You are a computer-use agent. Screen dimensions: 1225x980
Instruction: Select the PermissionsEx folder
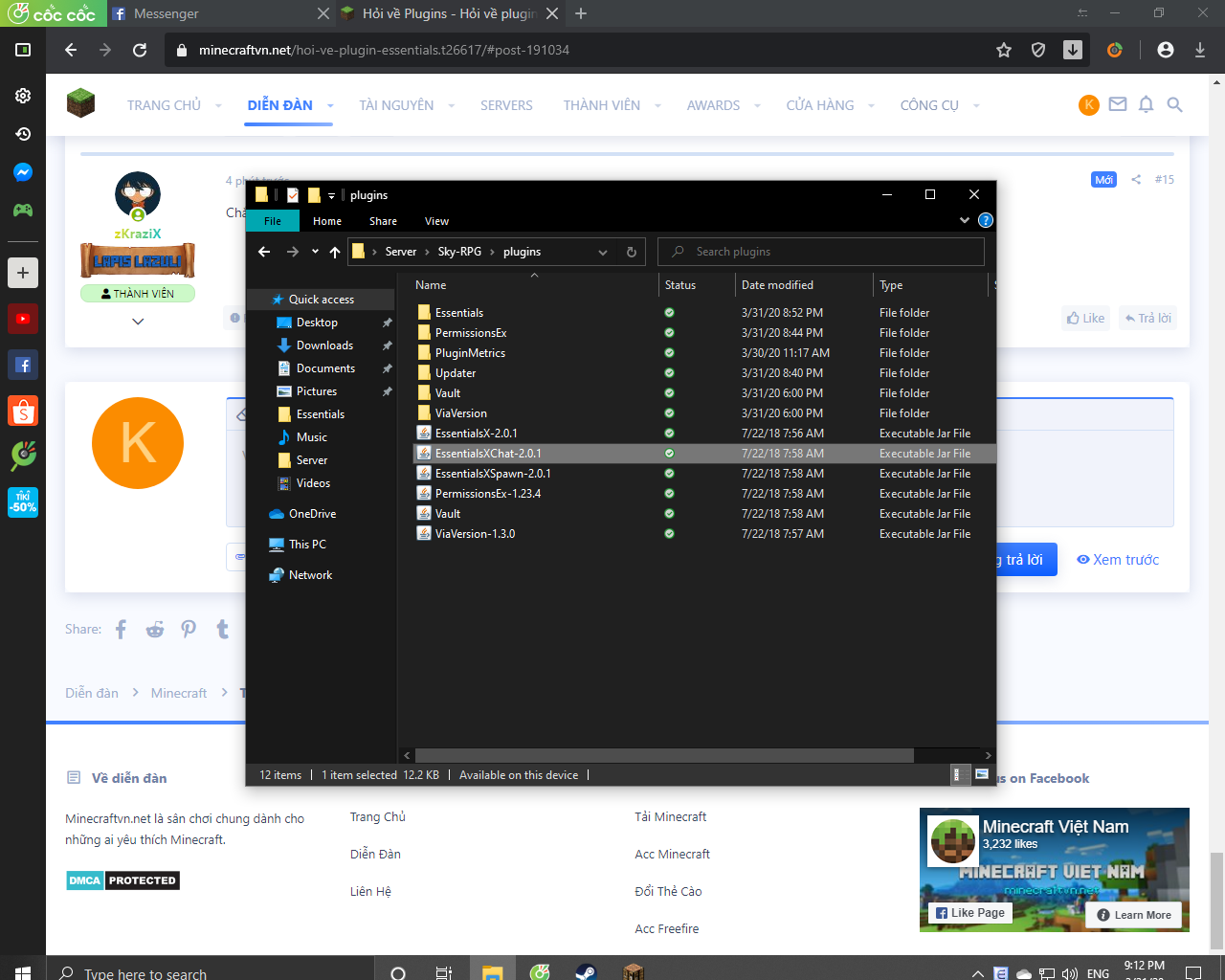pos(471,333)
